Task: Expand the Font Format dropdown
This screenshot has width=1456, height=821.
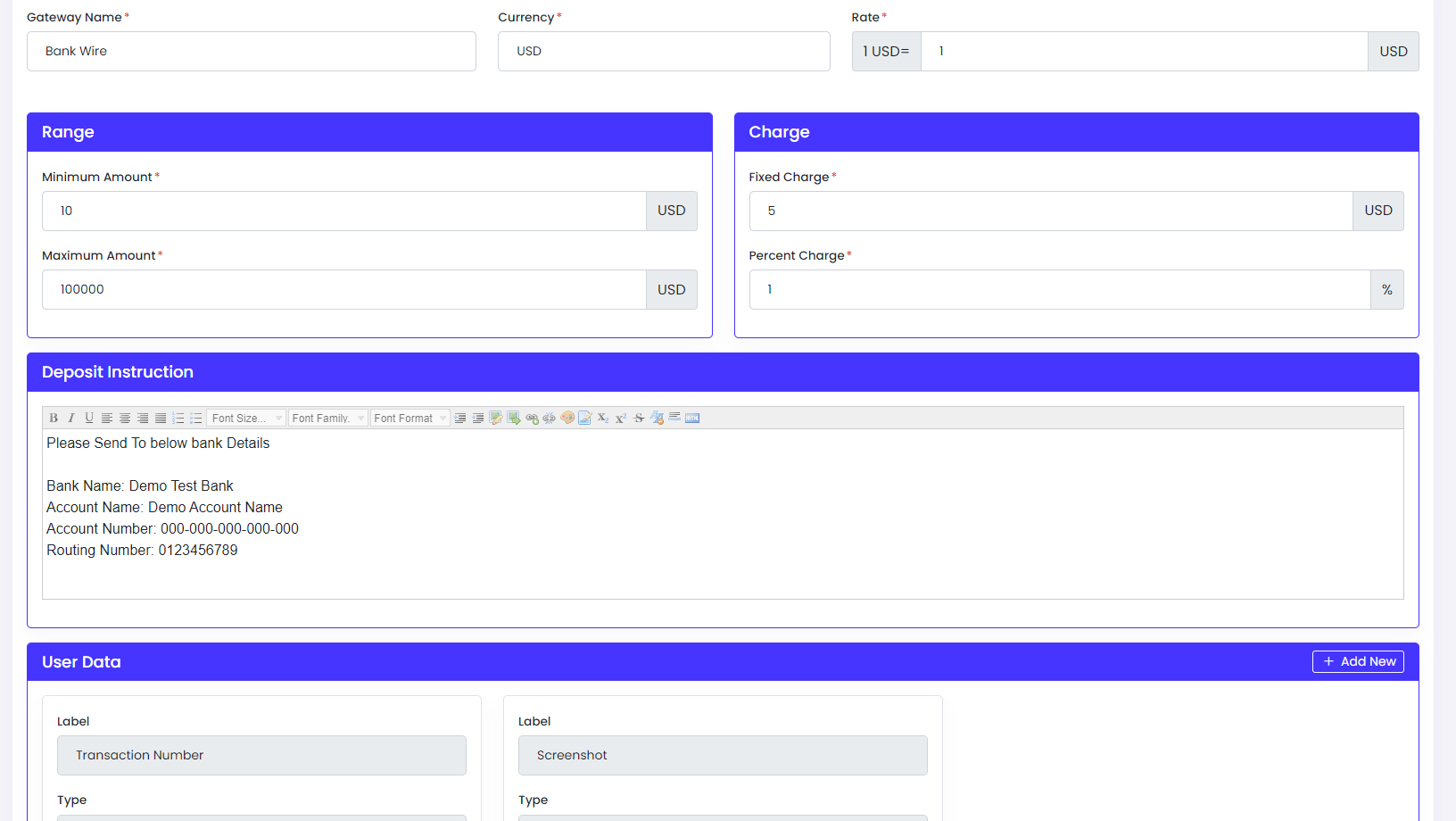Action: click(x=409, y=418)
